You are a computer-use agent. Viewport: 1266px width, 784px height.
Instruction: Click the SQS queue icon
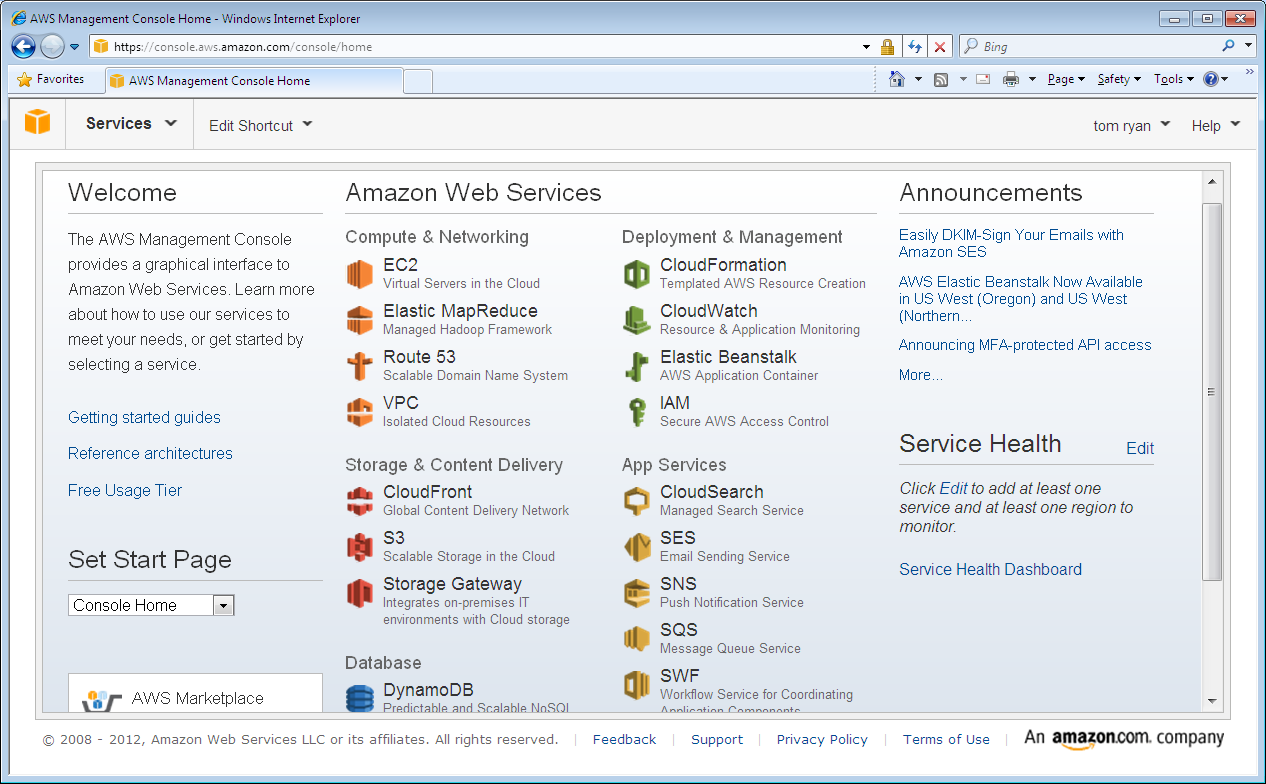pyautogui.click(x=637, y=639)
